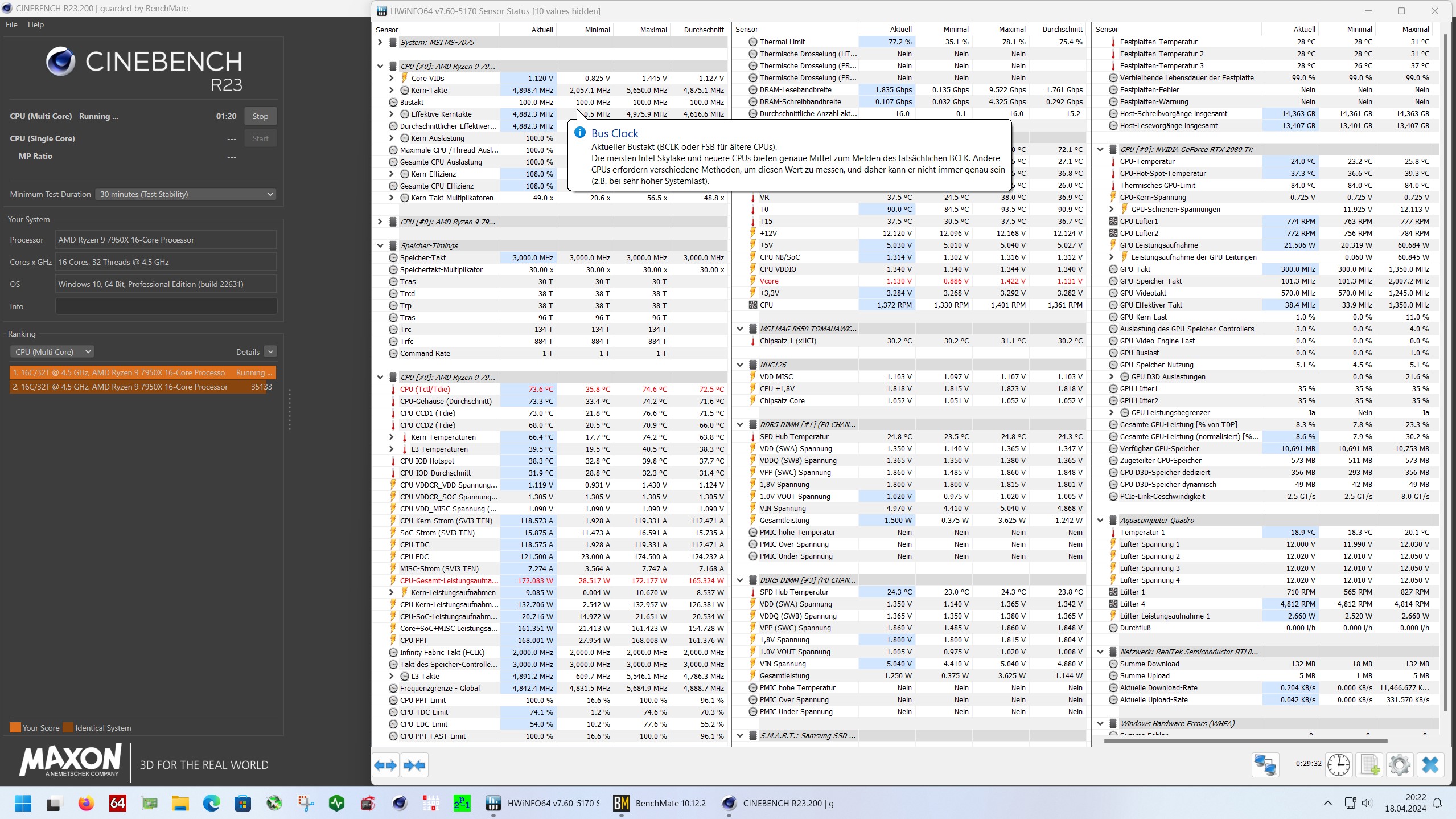
Task: Click the Info text field
Action: [x=166, y=306]
